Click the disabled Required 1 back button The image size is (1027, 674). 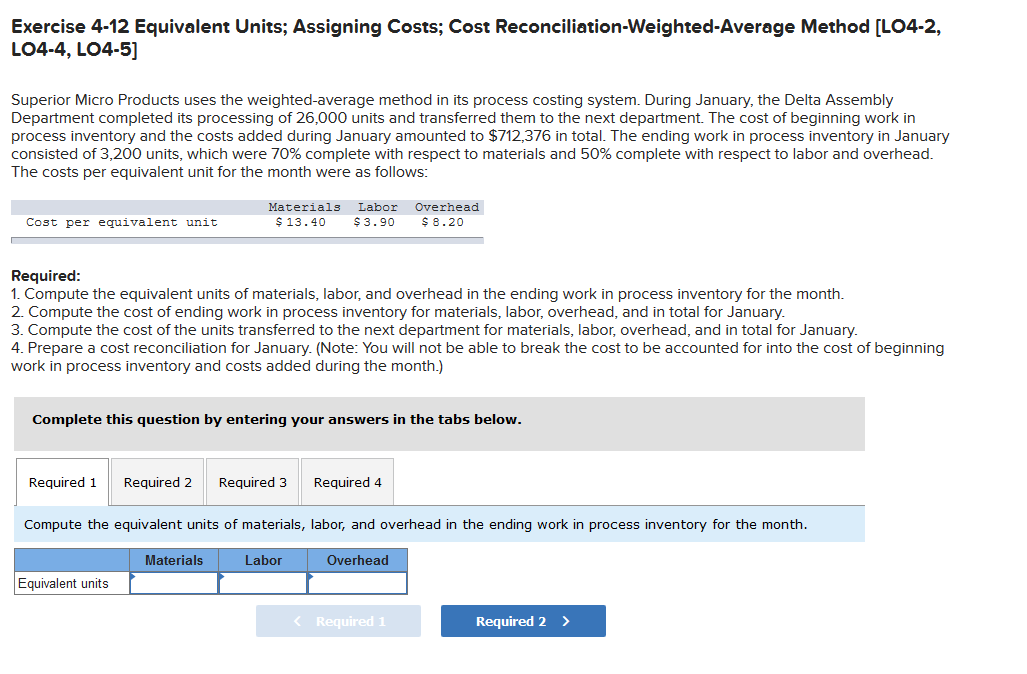[338, 620]
